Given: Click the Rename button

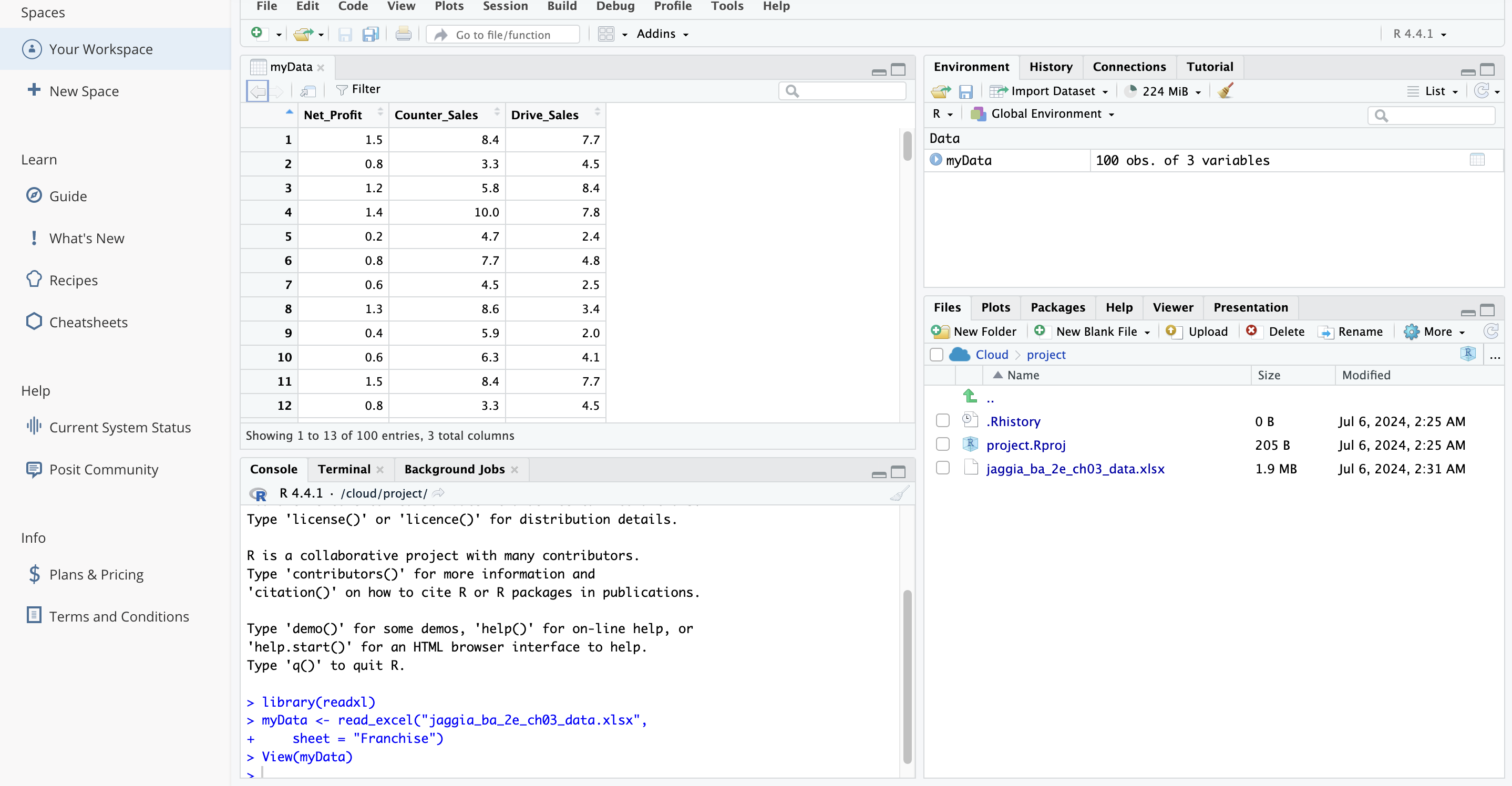Looking at the screenshot, I should tap(1350, 331).
